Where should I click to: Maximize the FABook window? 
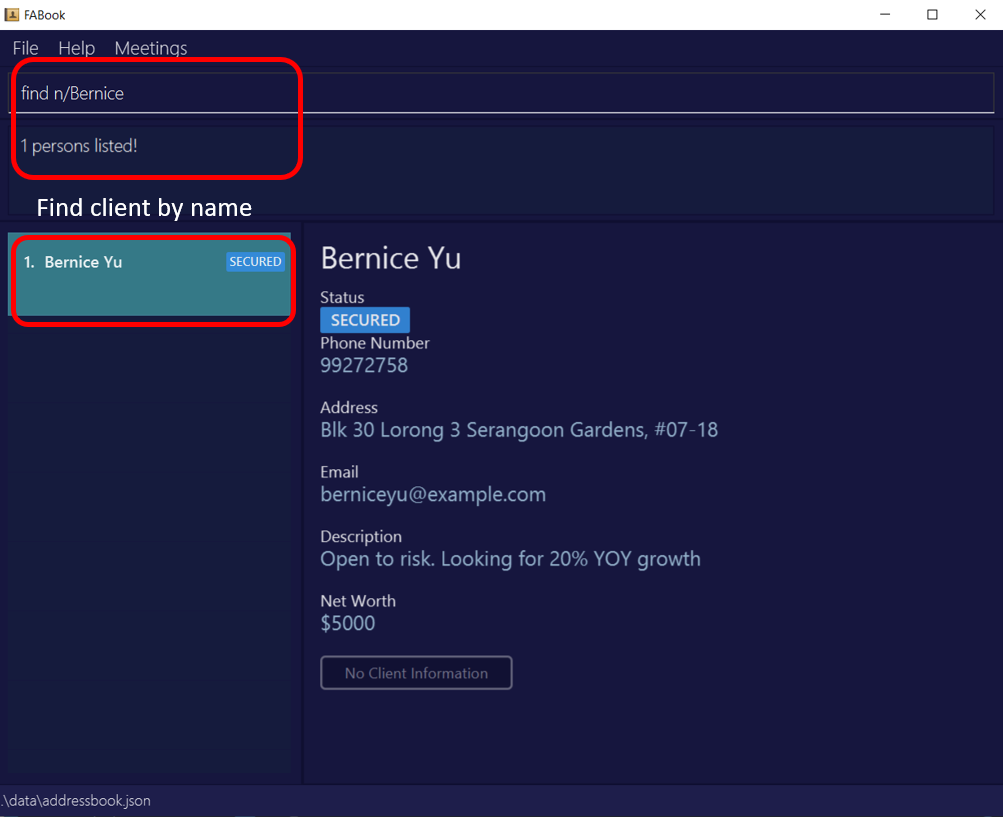click(x=933, y=14)
